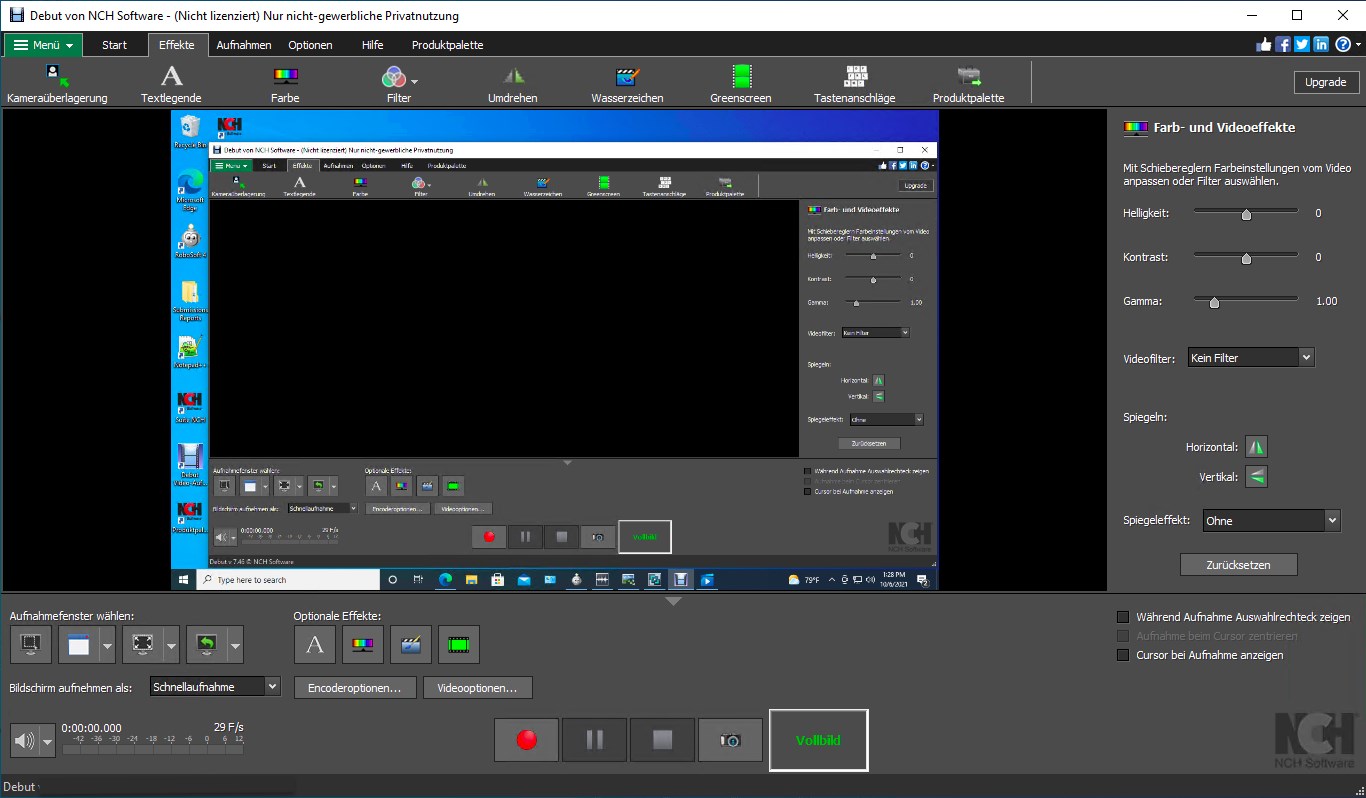Image resolution: width=1366 pixels, height=798 pixels.
Task: Click the Gamma value 1.00
Action: [1326, 301]
